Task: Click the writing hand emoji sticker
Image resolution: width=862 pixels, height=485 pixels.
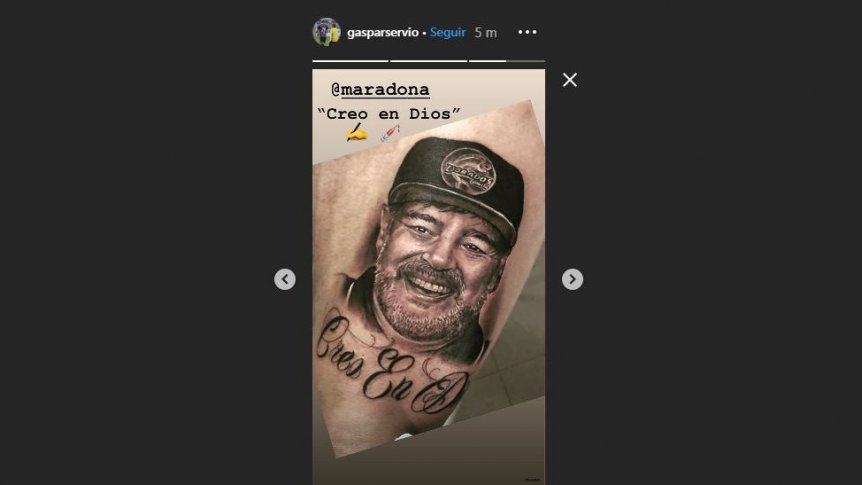Action: click(x=357, y=133)
